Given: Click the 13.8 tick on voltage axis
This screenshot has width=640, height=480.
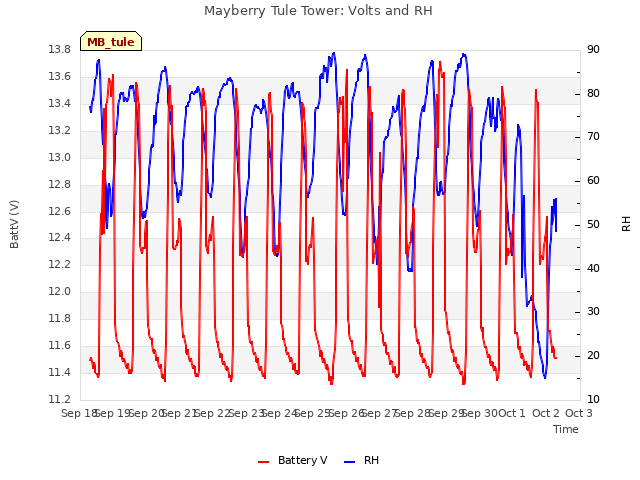Looking at the screenshot, I should pos(60,49).
